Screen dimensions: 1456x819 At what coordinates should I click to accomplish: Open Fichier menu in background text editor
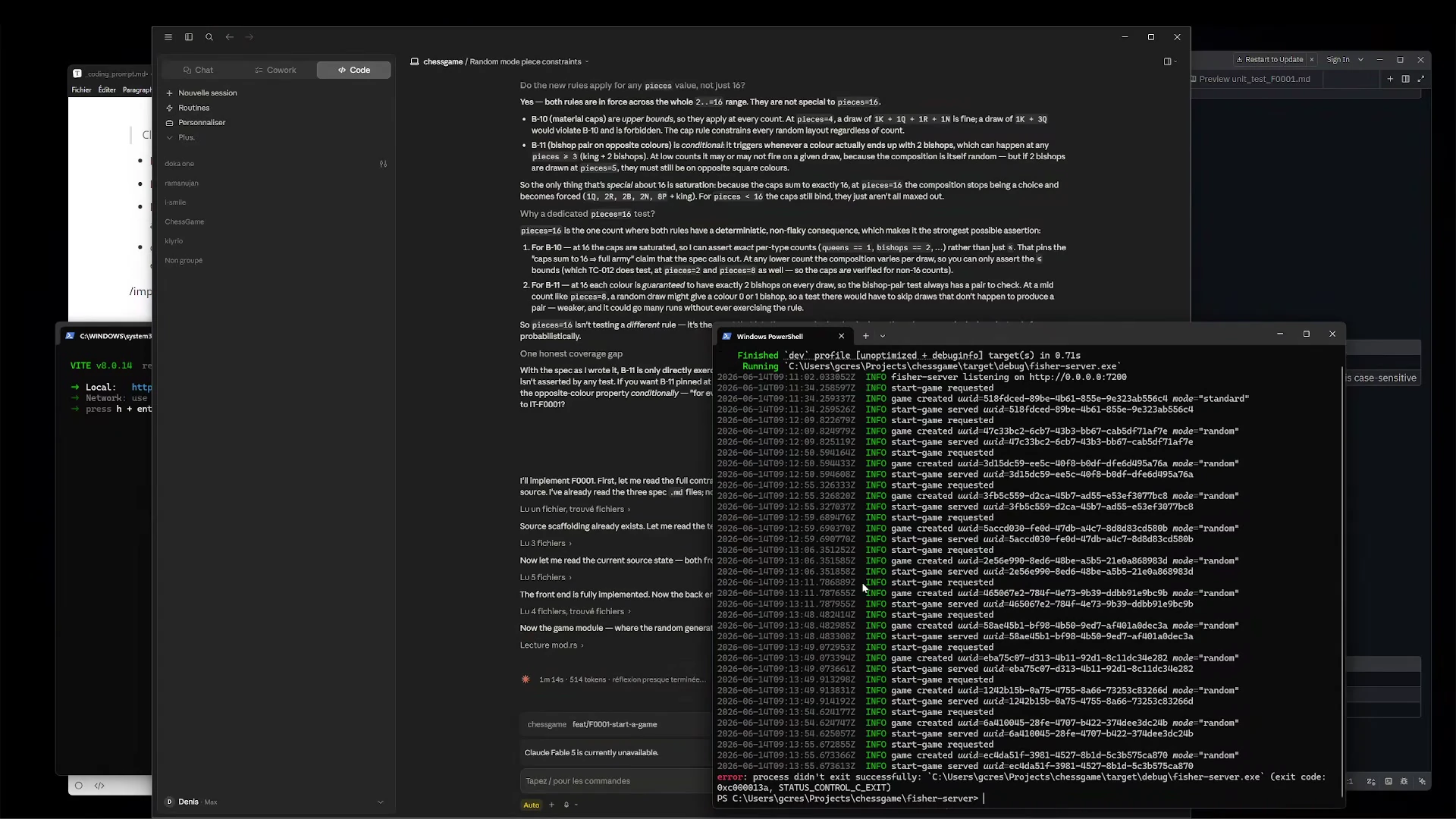(x=81, y=89)
